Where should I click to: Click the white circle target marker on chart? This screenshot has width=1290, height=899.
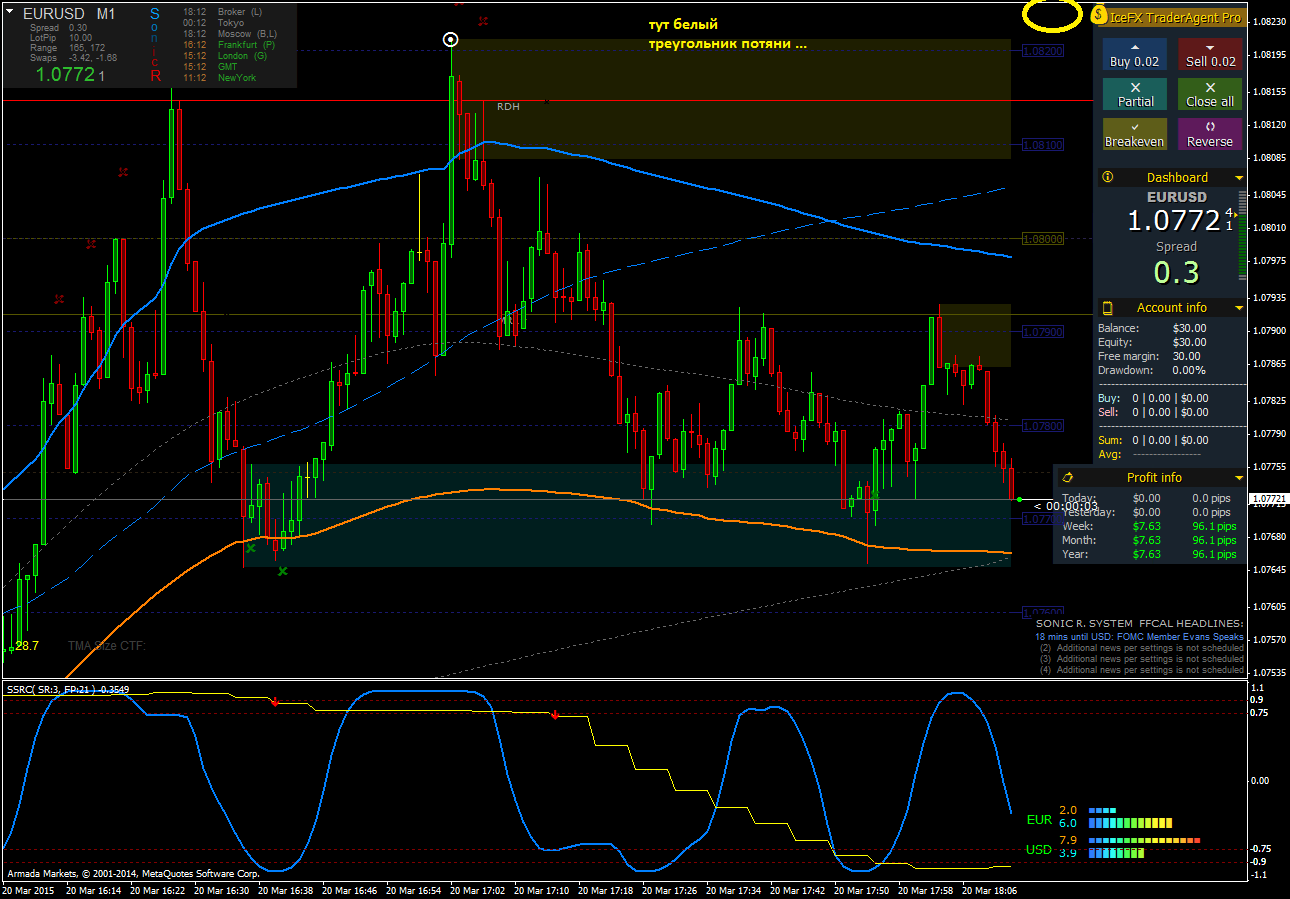click(x=451, y=40)
